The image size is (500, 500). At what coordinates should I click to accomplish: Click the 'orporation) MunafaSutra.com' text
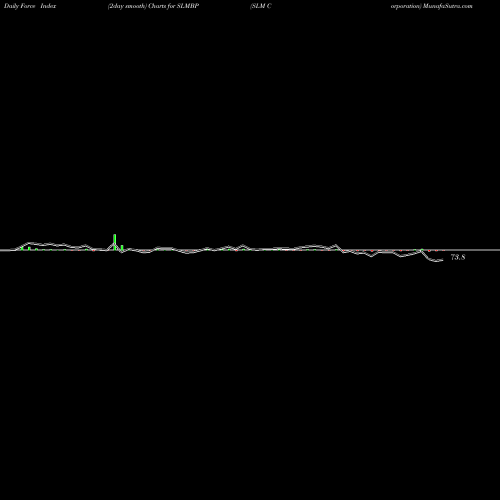tap(432, 6)
